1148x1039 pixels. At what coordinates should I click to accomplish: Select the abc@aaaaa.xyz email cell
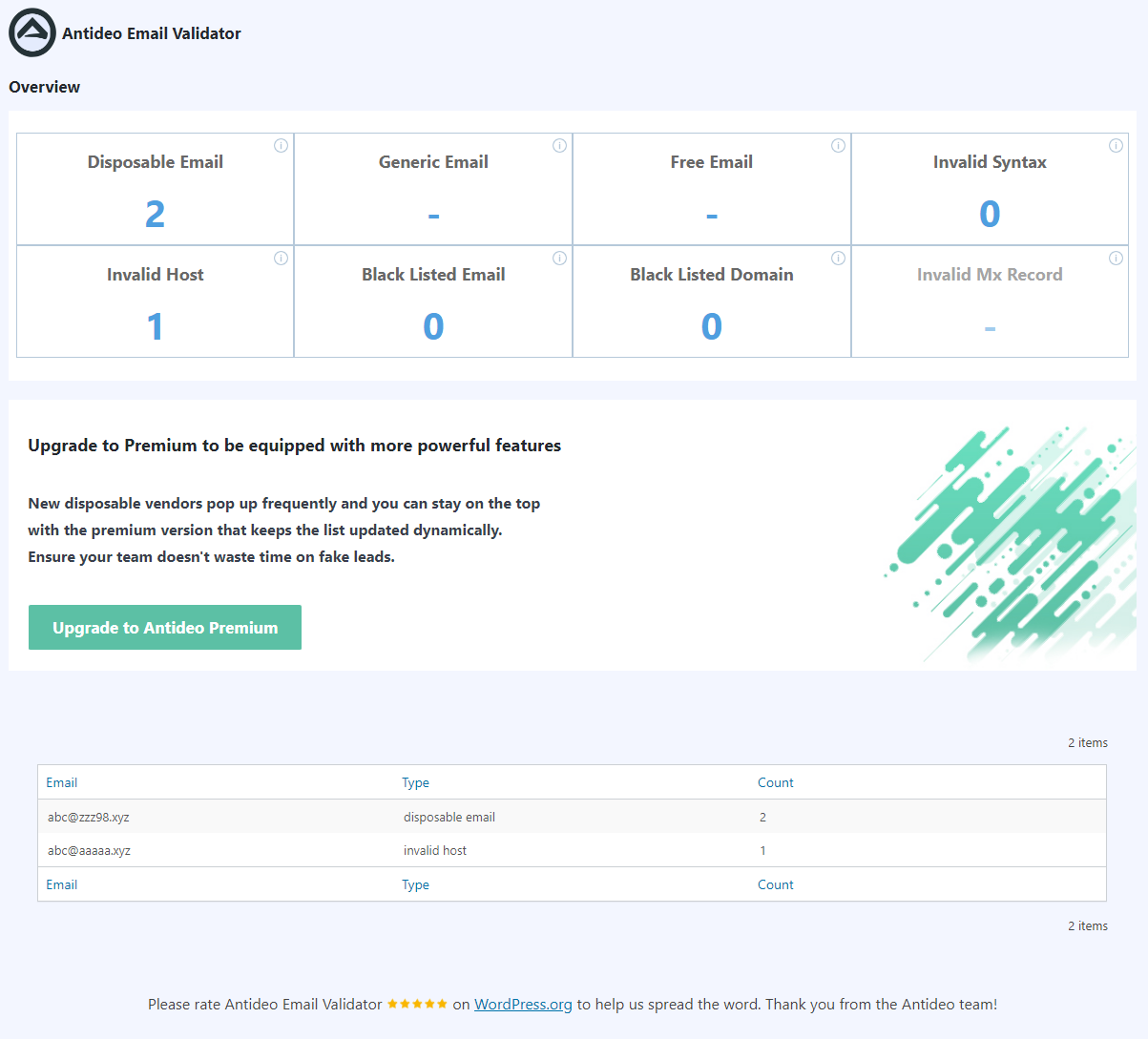tap(89, 850)
